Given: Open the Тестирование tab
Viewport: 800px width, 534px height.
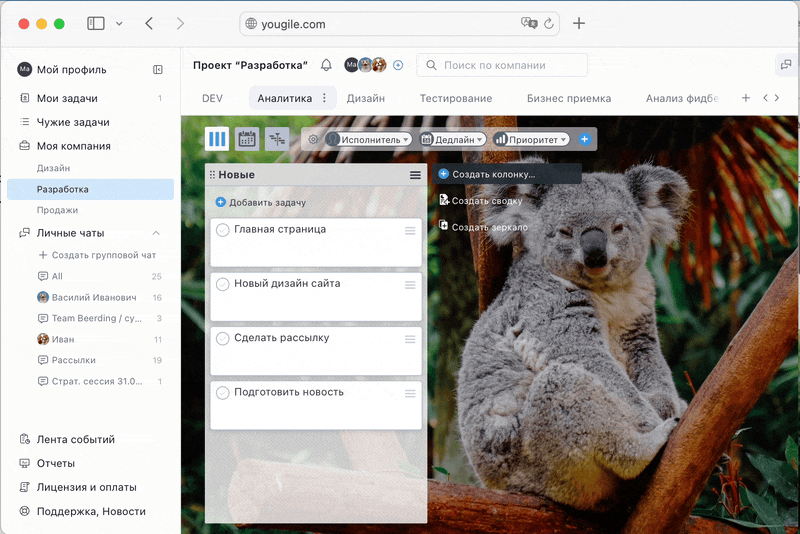Looking at the screenshot, I should pos(455,99).
